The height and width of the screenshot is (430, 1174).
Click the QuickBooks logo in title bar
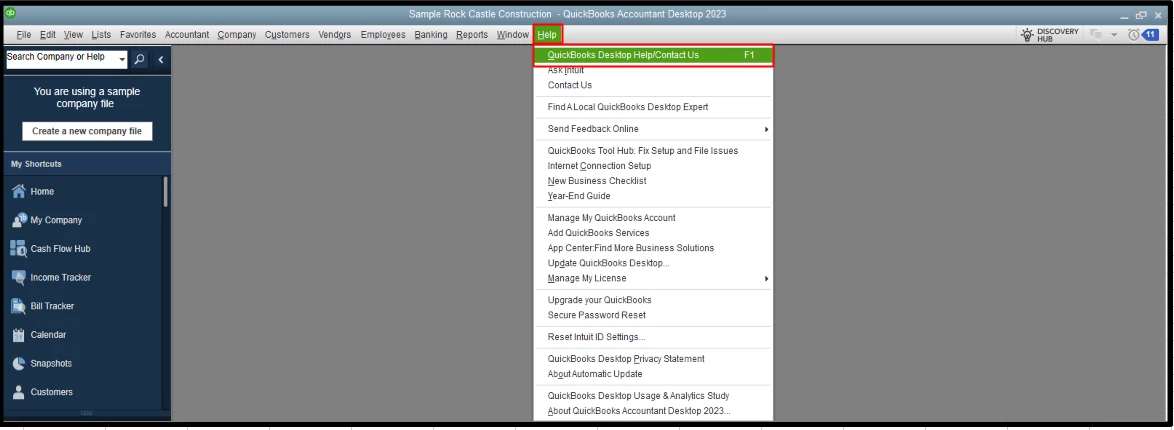click(x=11, y=13)
